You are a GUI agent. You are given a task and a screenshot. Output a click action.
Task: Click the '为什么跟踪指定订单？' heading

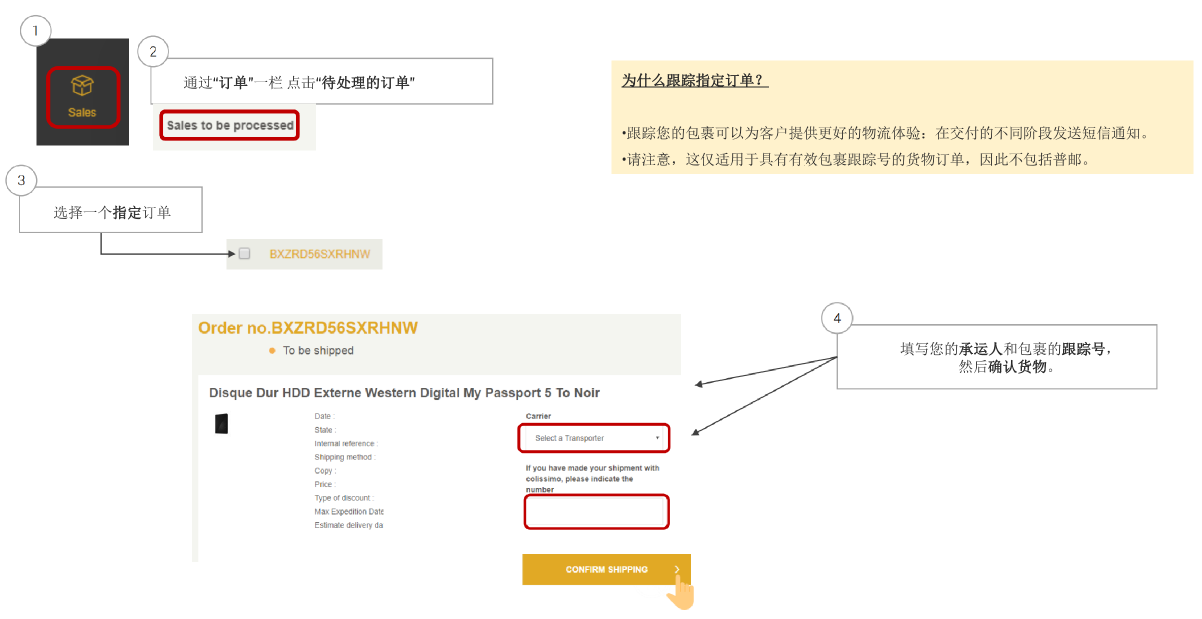coord(694,81)
